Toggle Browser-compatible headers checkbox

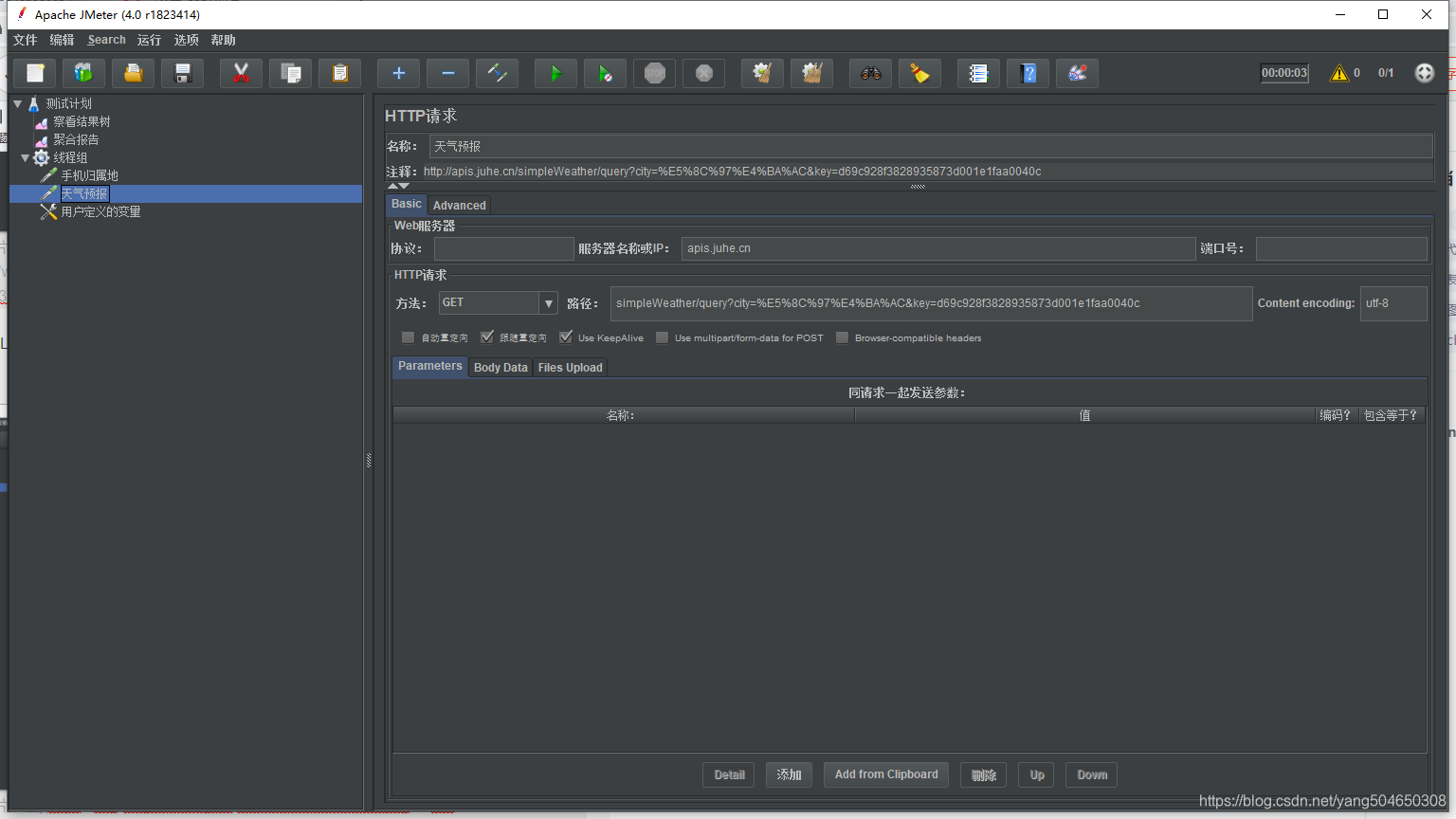click(x=842, y=337)
